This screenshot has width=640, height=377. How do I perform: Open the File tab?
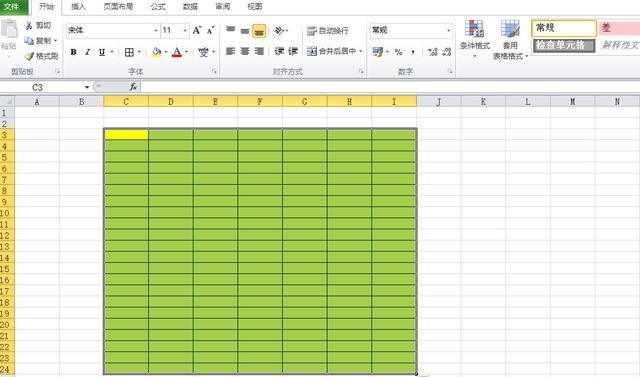(13, 7)
